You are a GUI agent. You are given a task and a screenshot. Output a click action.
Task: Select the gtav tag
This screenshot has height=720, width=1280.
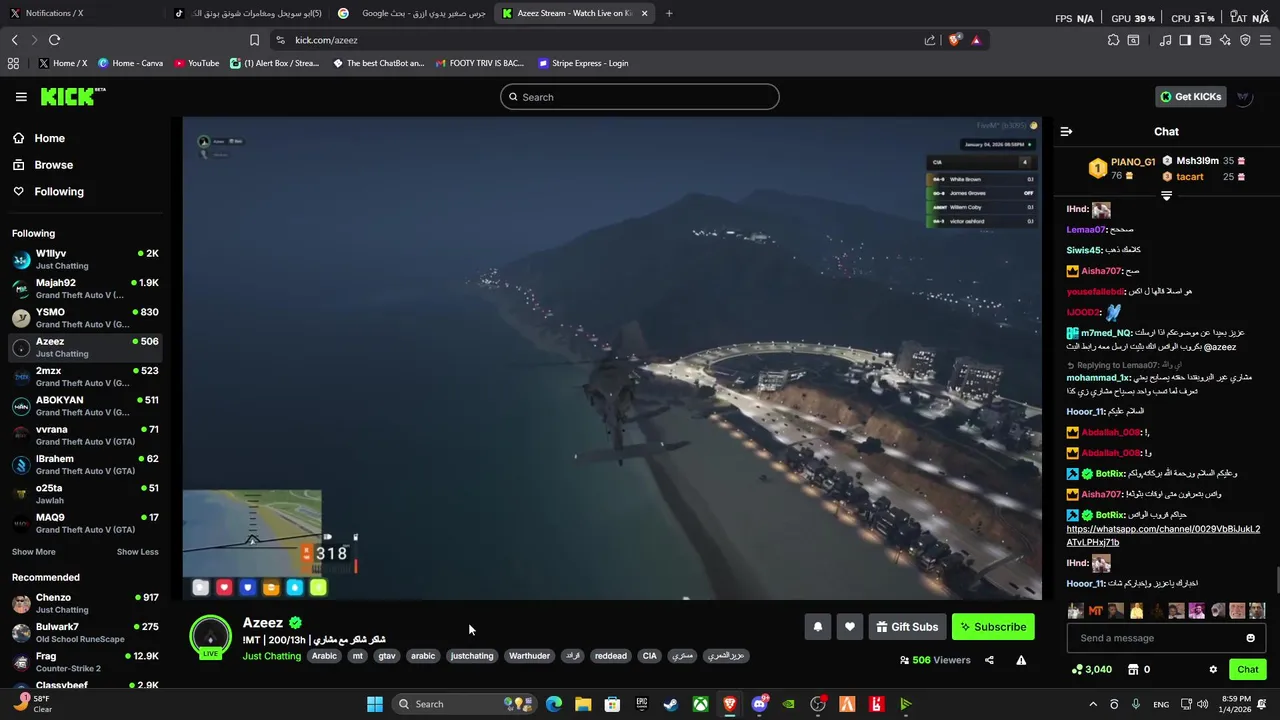coord(387,656)
